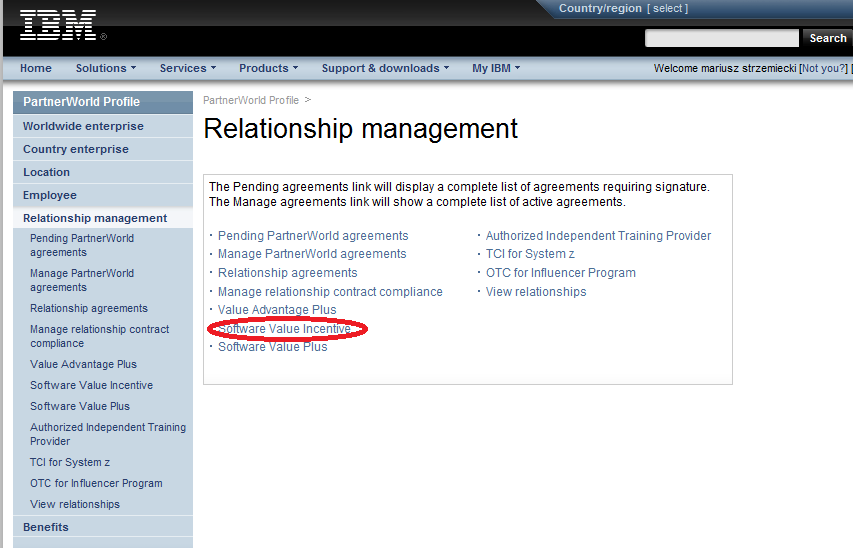Expand Support & downloads dropdown menu

pos(385,69)
